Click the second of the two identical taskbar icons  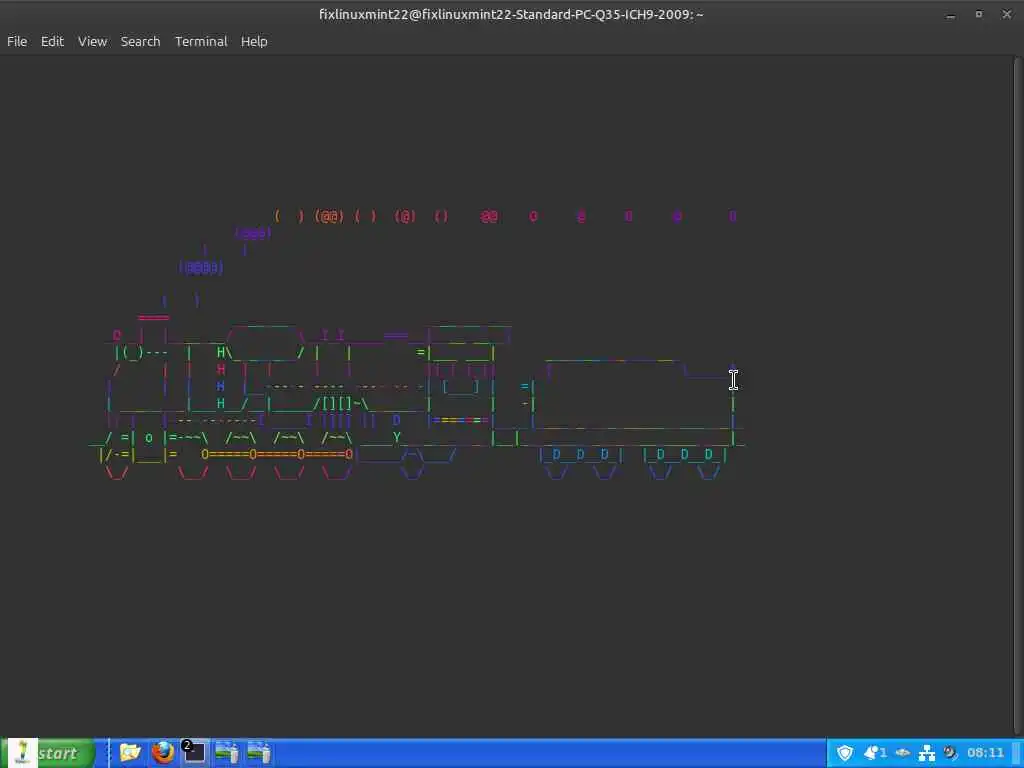[x=259, y=752]
